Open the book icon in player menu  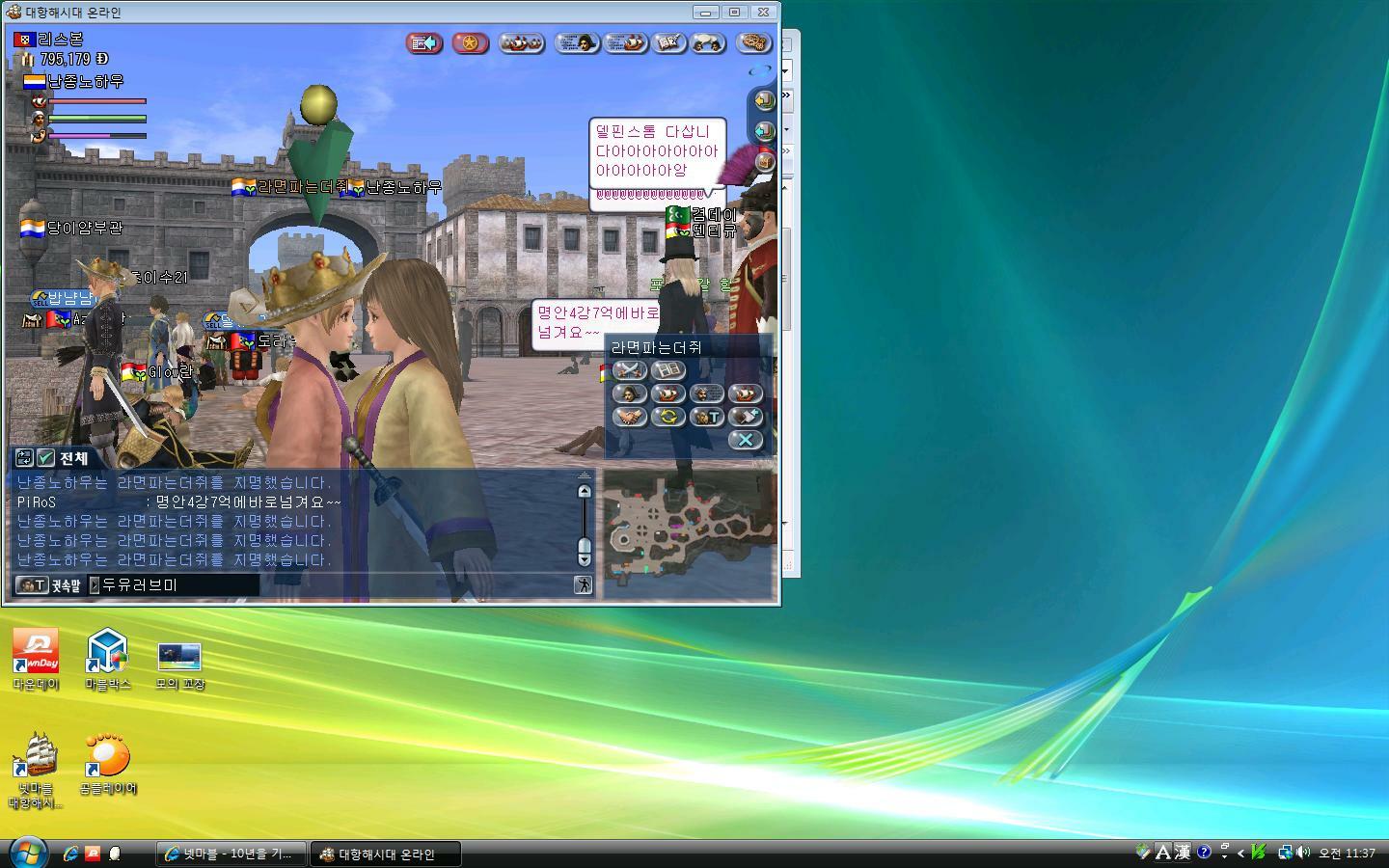pos(667,369)
